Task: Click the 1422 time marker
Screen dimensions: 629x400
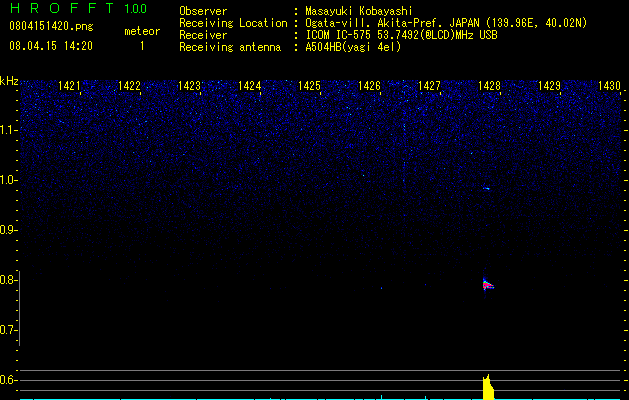Action: click(x=130, y=86)
